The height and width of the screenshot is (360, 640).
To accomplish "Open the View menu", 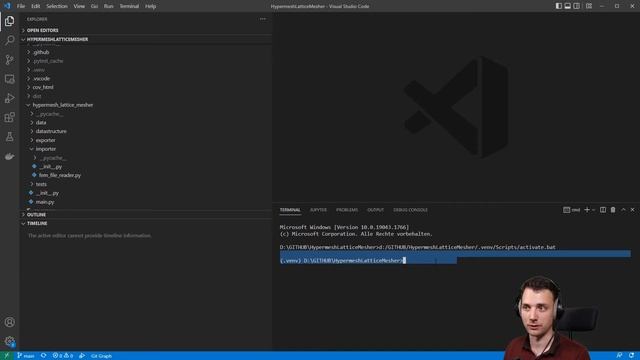I will (x=79, y=6).
